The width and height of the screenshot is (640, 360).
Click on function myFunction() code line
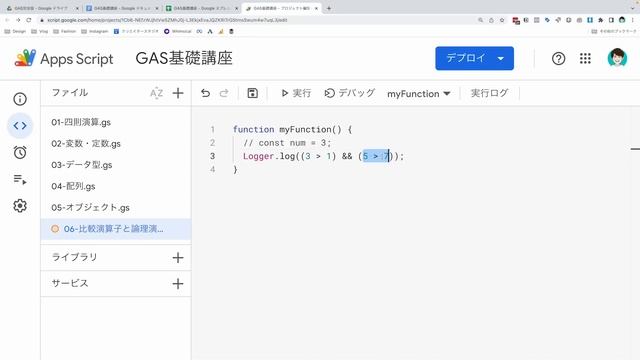point(292,129)
